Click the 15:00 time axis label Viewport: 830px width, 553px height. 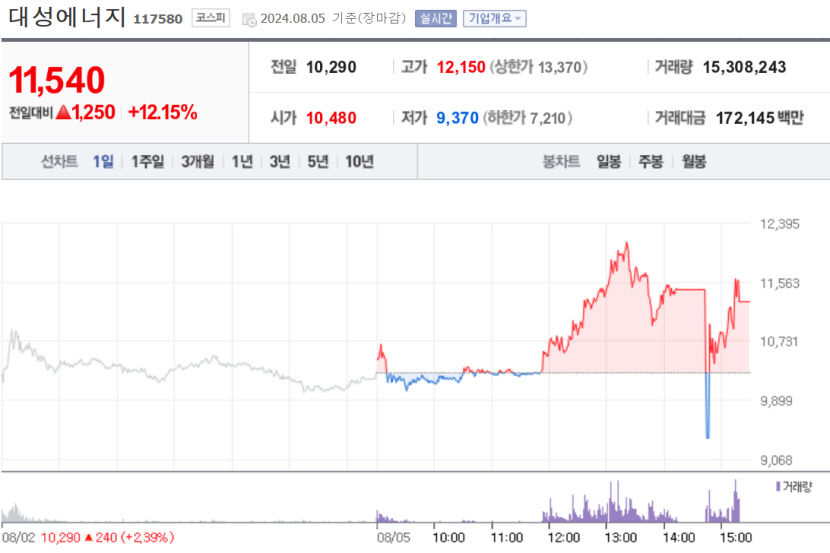coord(736,538)
